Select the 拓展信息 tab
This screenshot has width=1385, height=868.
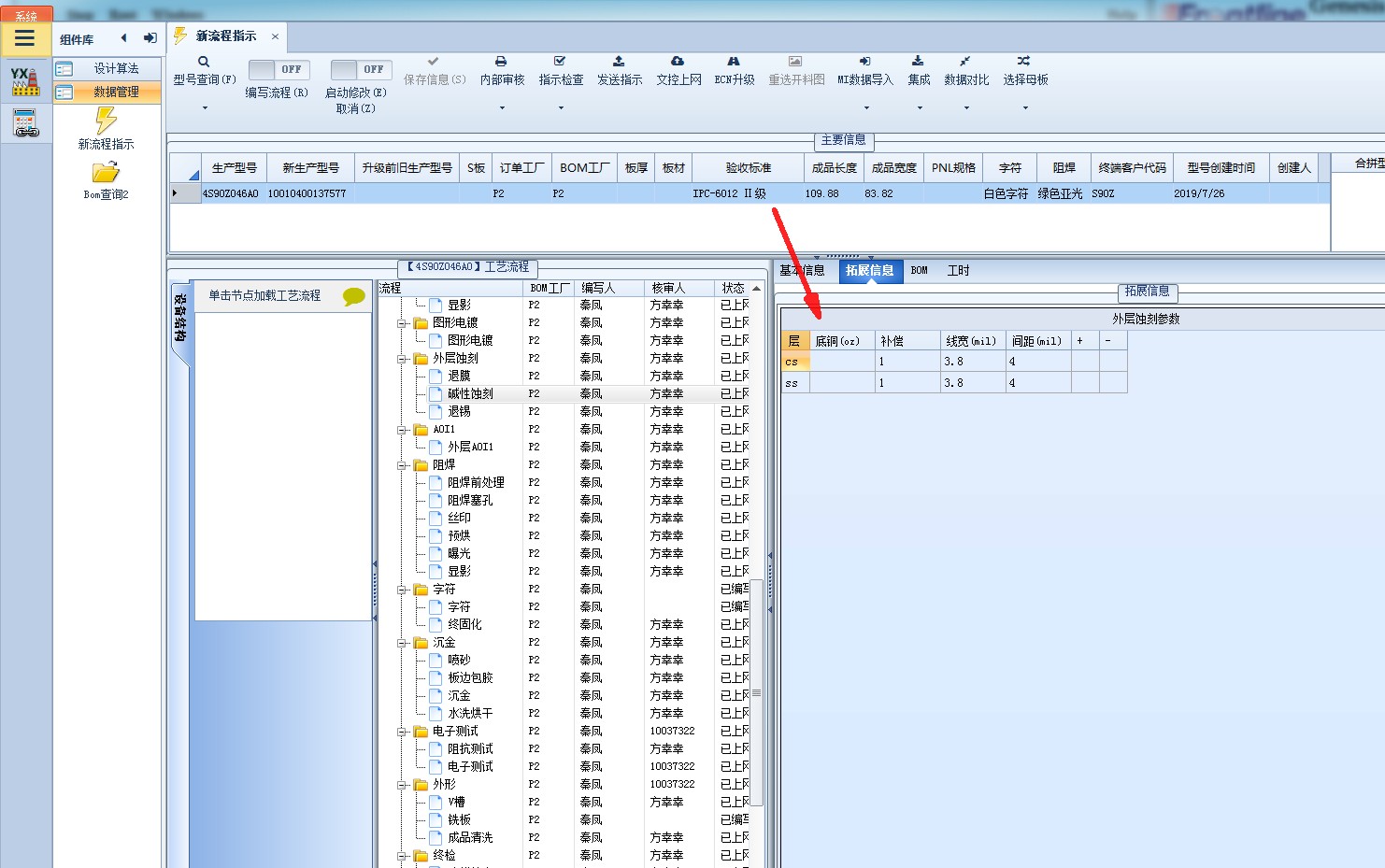(x=869, y=271)
